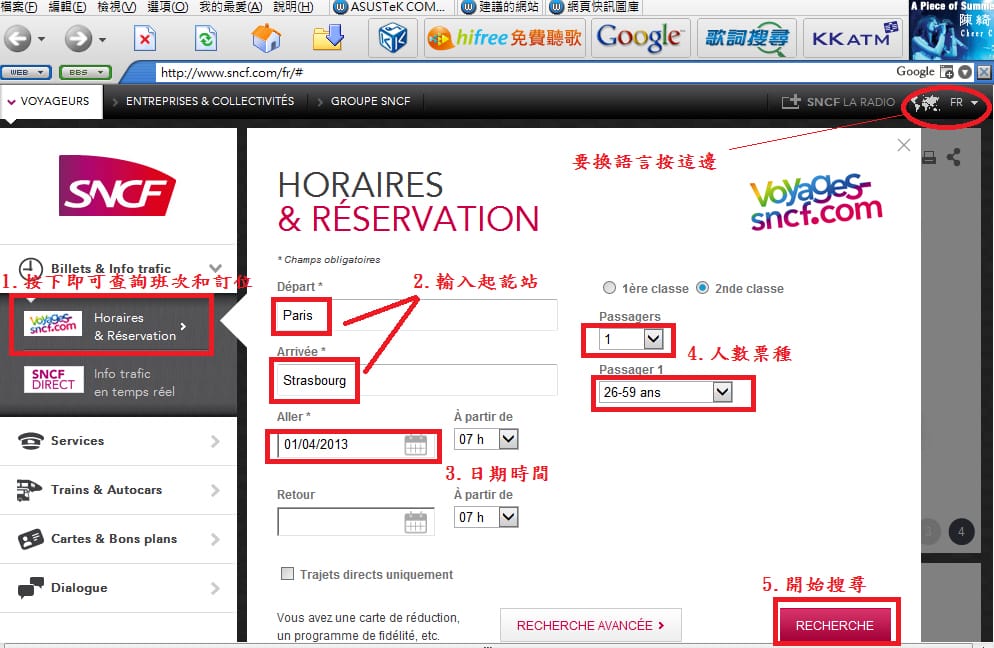Click the RECHERCHE AVANCÉE button
This screenshot has height=648, width=994.
click(x=590, y=625)
